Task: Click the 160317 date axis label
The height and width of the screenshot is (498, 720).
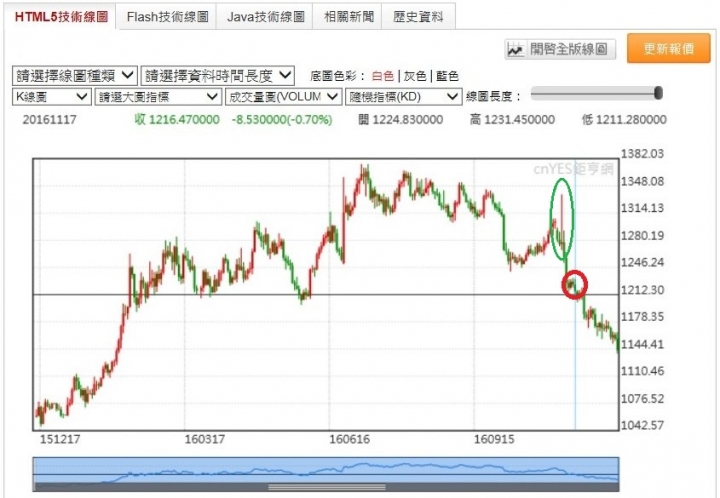Action: (205, 439)
